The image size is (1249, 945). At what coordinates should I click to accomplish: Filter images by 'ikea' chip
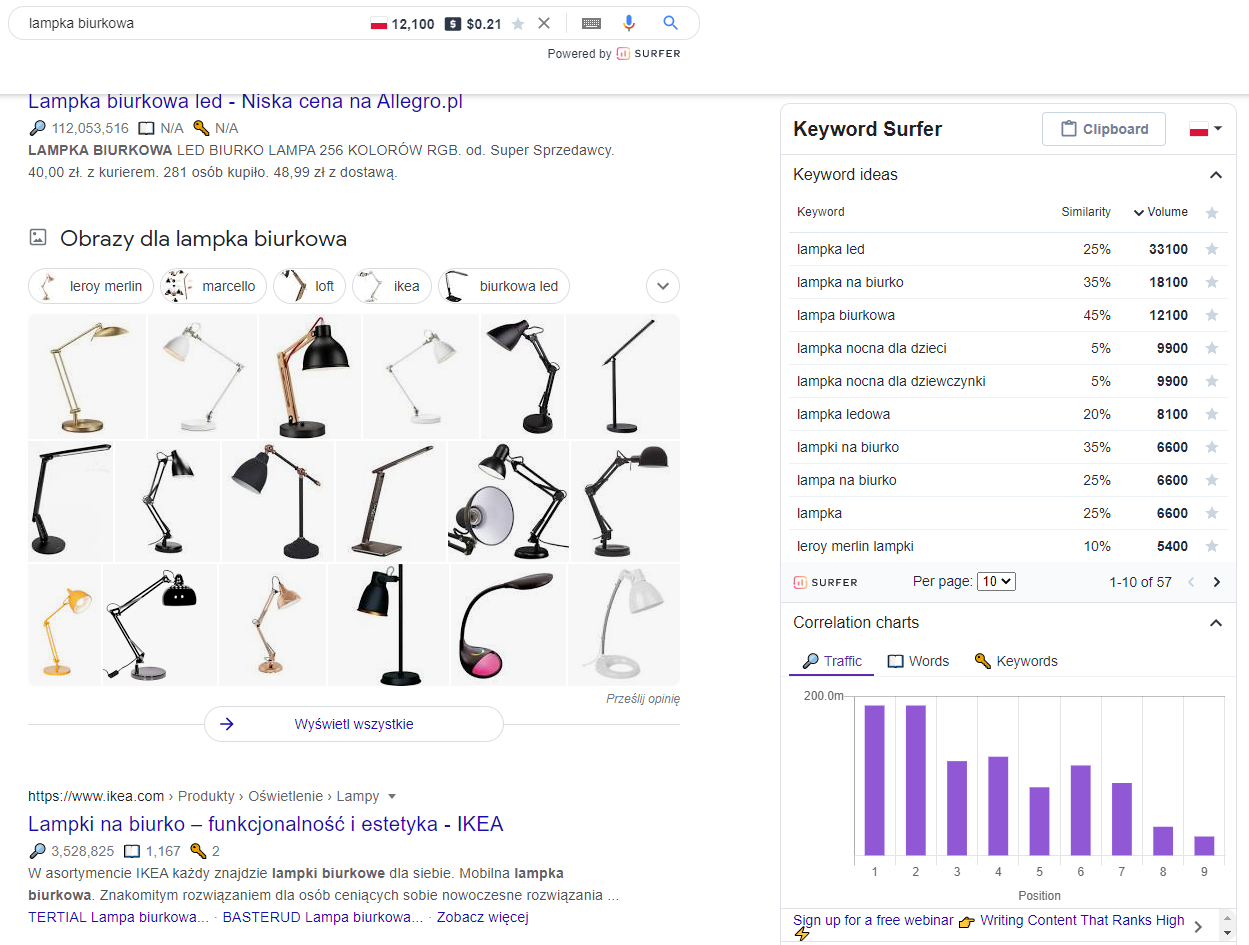pos(392,286)
